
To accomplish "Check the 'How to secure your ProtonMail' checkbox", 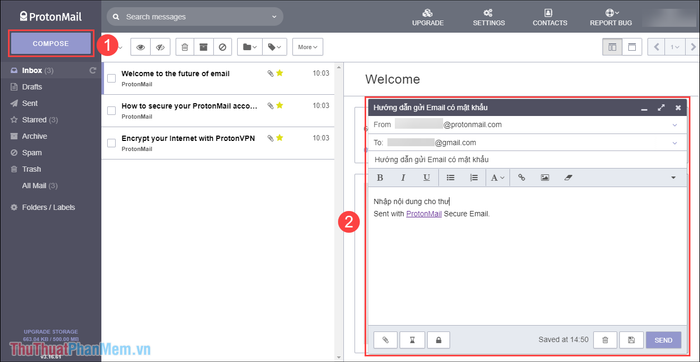I will pyautogui.click(x=112, y=111).
